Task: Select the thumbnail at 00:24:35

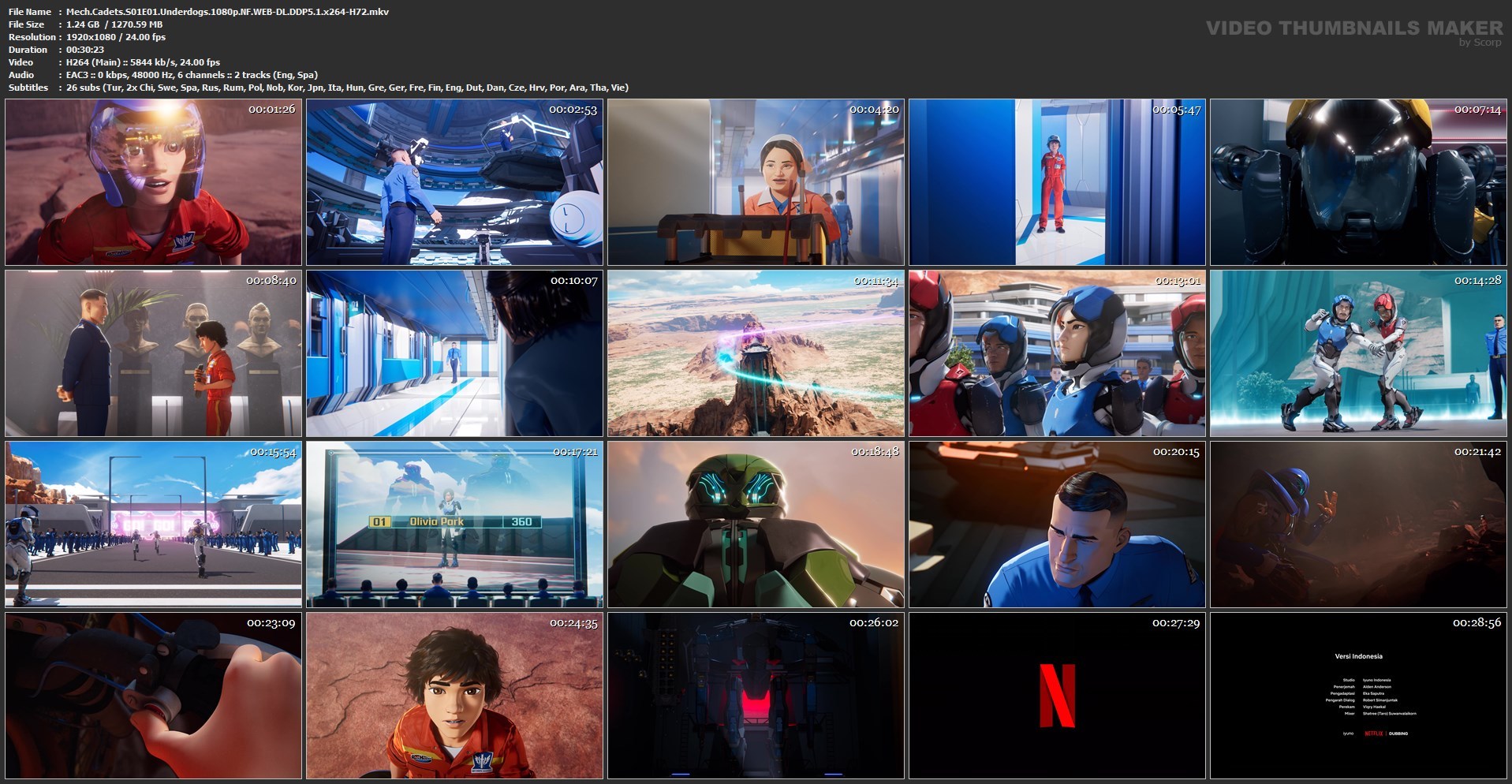Action: pyautogui.click(x=455, y=696)
